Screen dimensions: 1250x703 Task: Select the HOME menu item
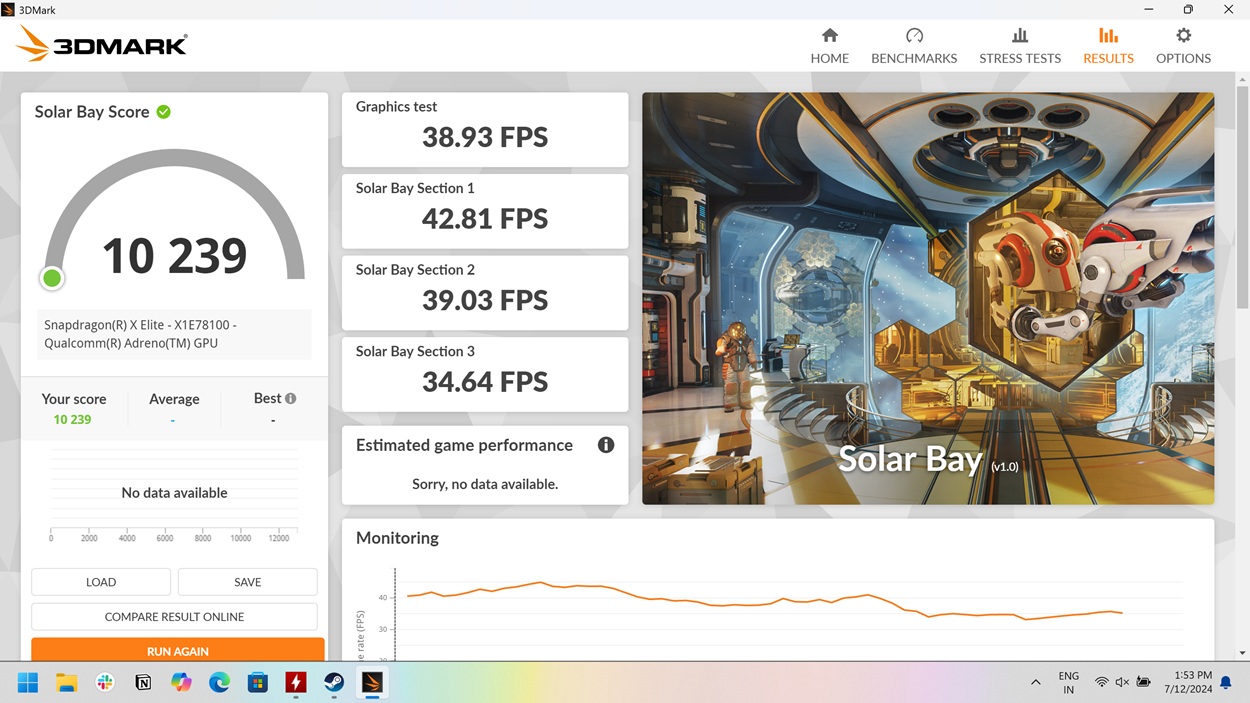pyautogui.click(x=829, y=58)
